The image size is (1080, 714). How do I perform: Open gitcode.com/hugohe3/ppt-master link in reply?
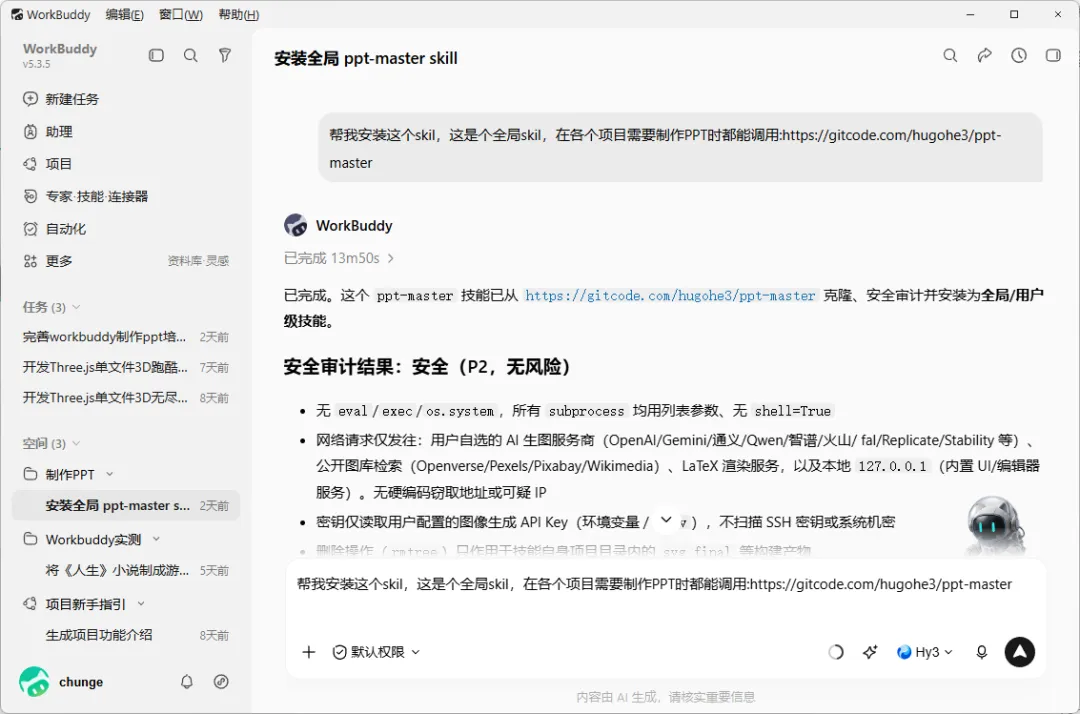click(x=670, y=295)
